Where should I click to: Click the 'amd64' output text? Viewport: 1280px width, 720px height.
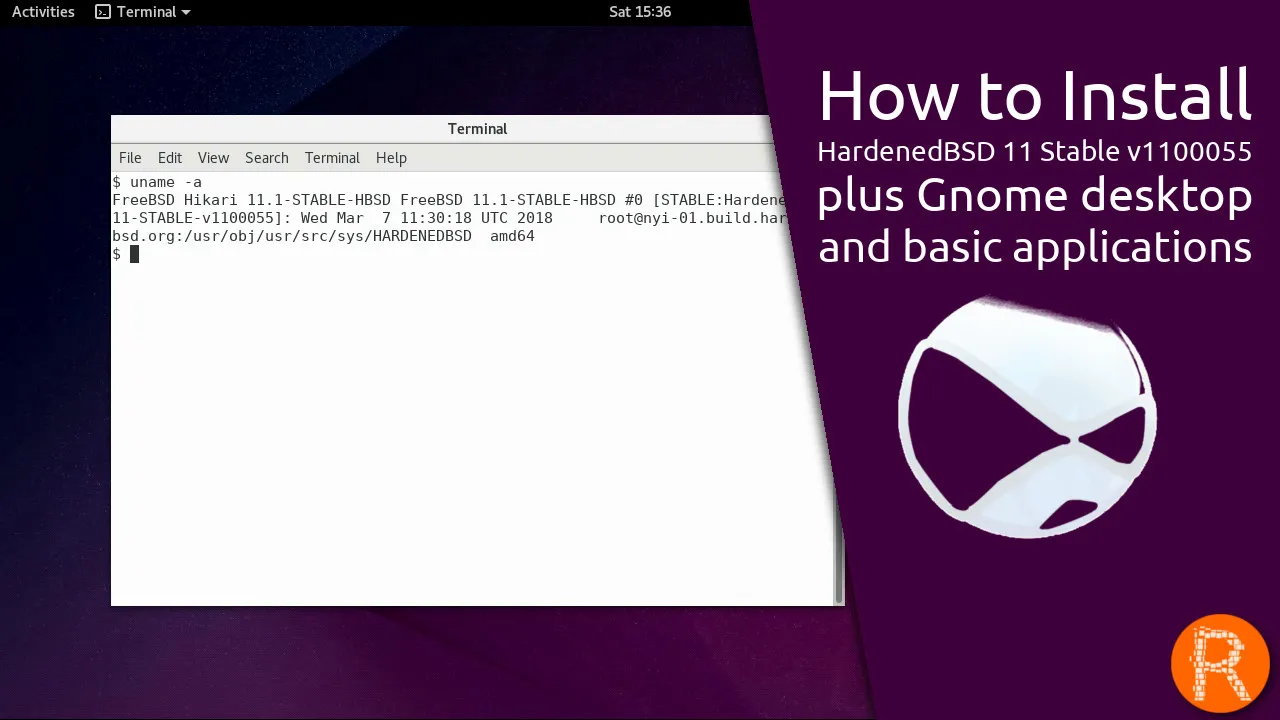point(512,236)
